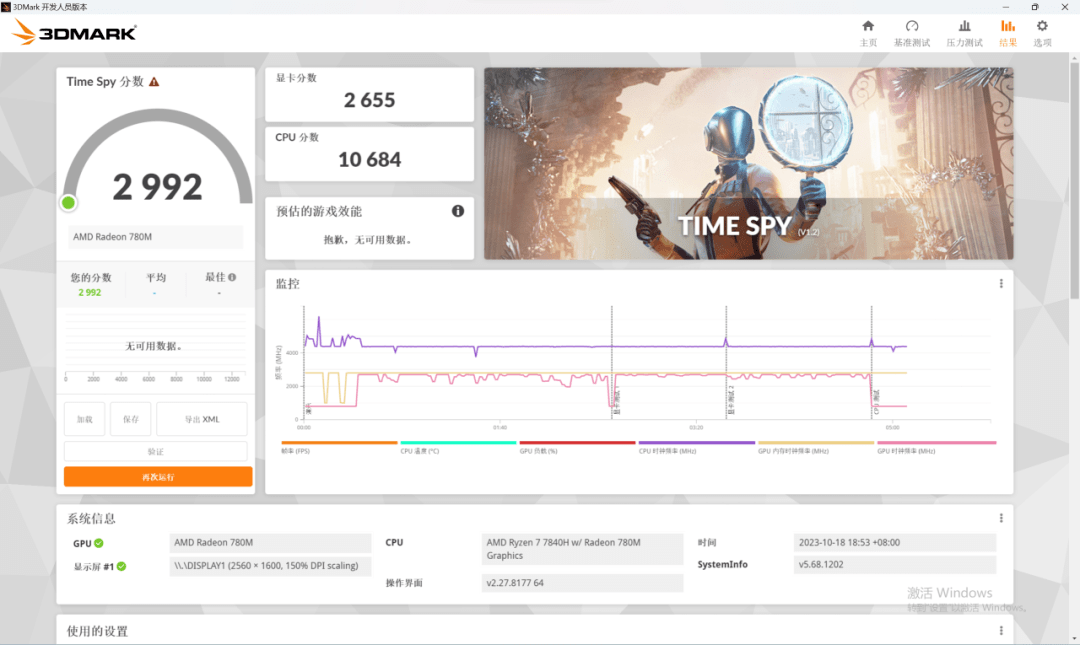Viewport: 1080px width, 645px height.
Task: Click the \\.\DISPLAY1 display info field
Action: [x=270, y=566]
